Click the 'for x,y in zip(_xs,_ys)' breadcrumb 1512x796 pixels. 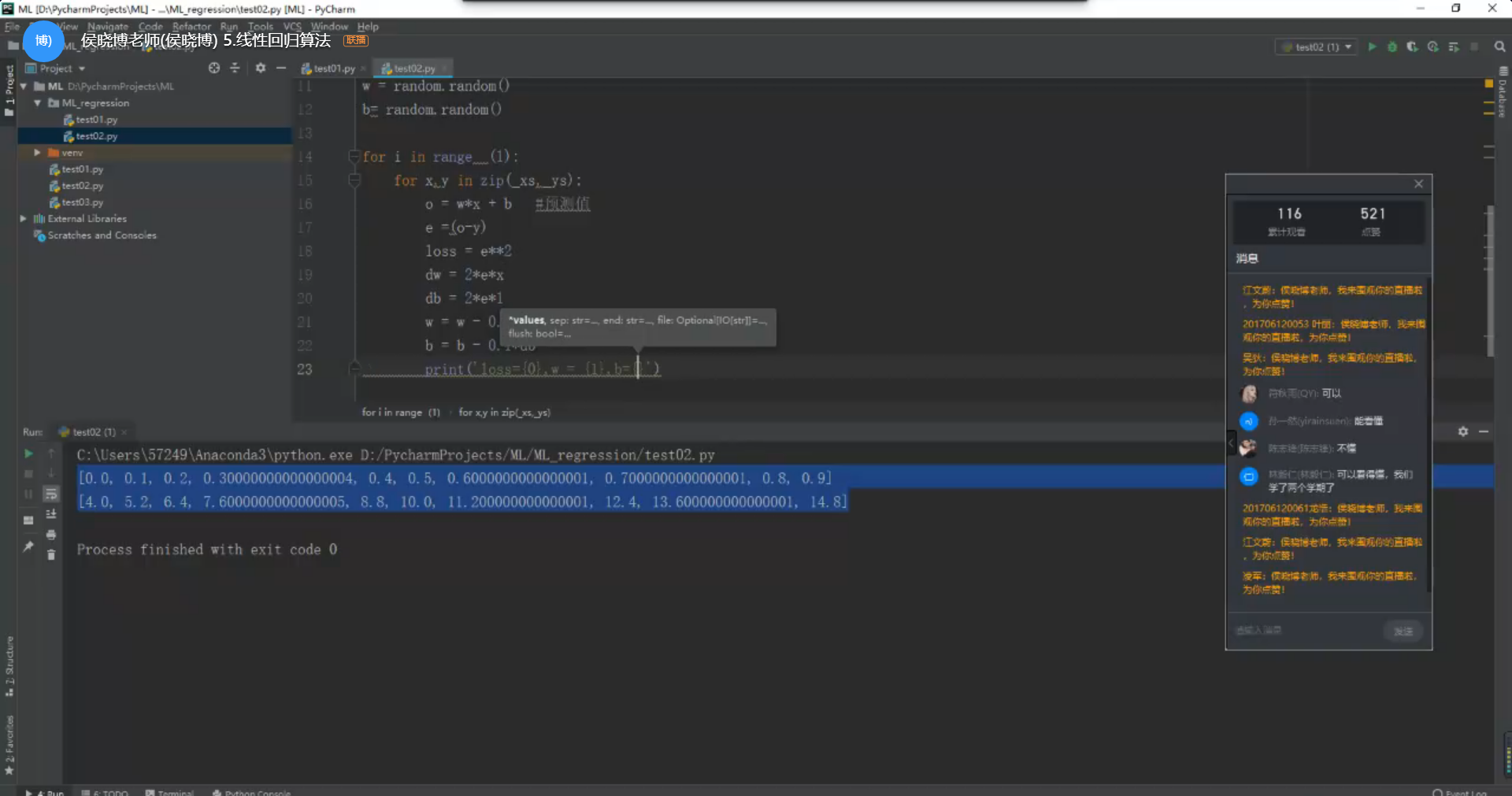pos(504,413)
